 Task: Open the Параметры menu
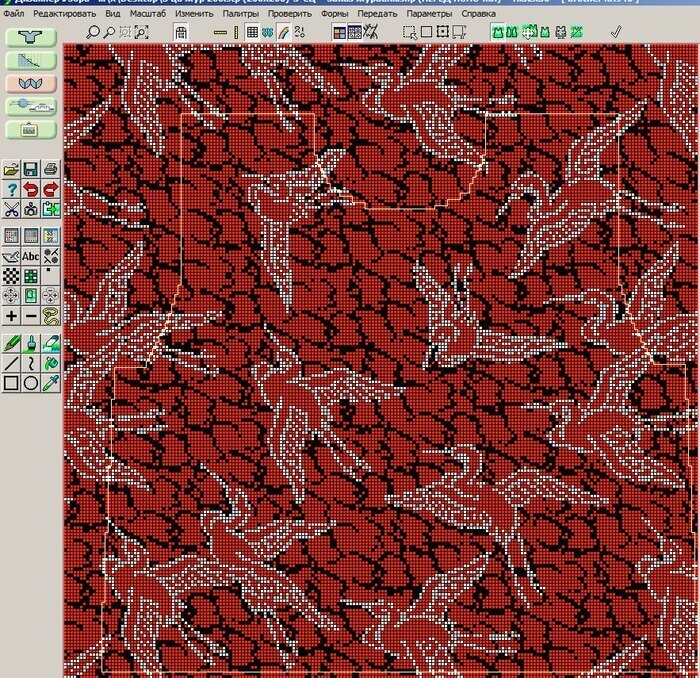point(429,15)
